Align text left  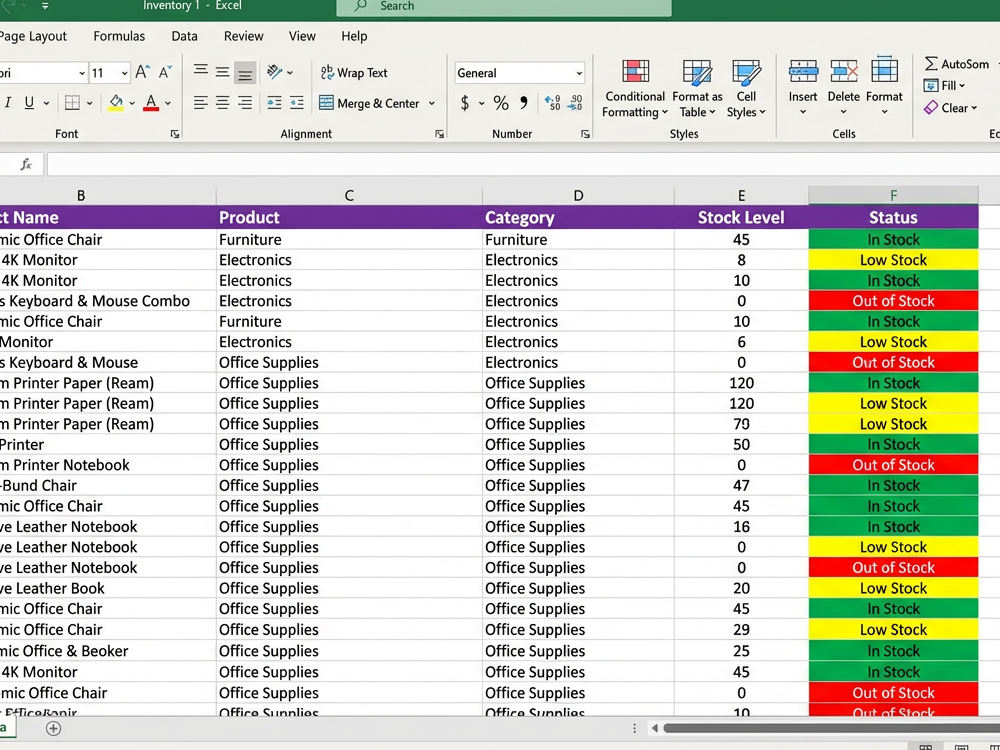click(200, 103)
